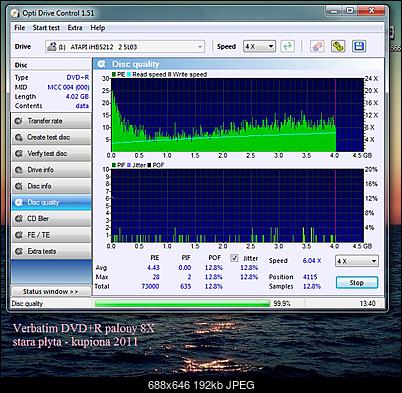This screenshot has height=393, width=402.
Task: Click disc type value DVD+R
Action: coord(78,77)
